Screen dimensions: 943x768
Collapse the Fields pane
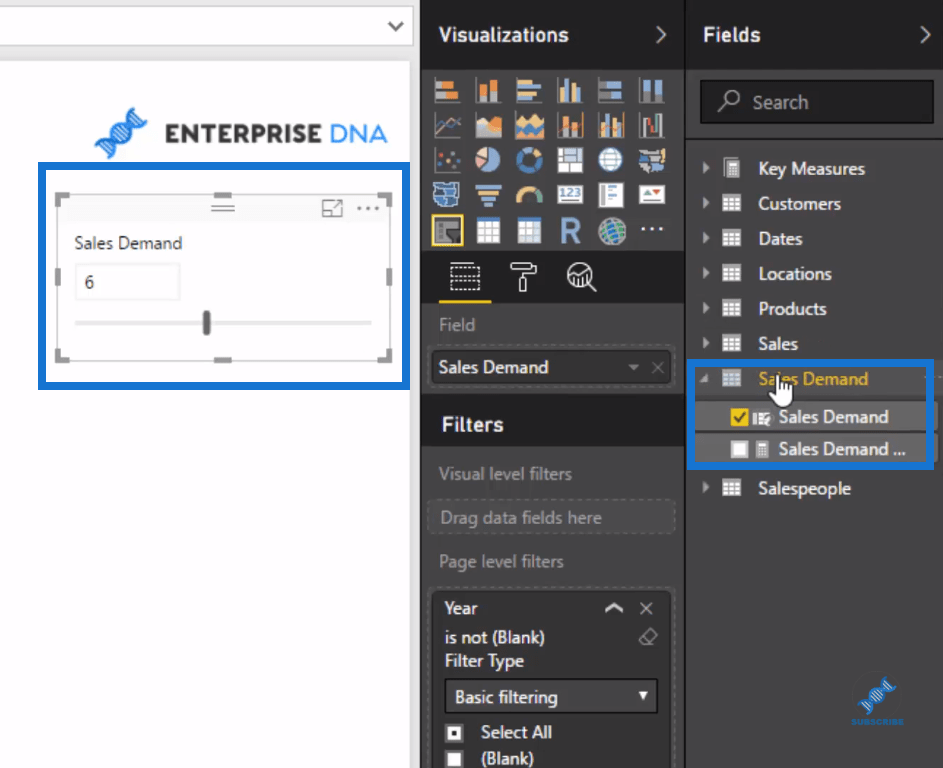[x=925, y=35]
